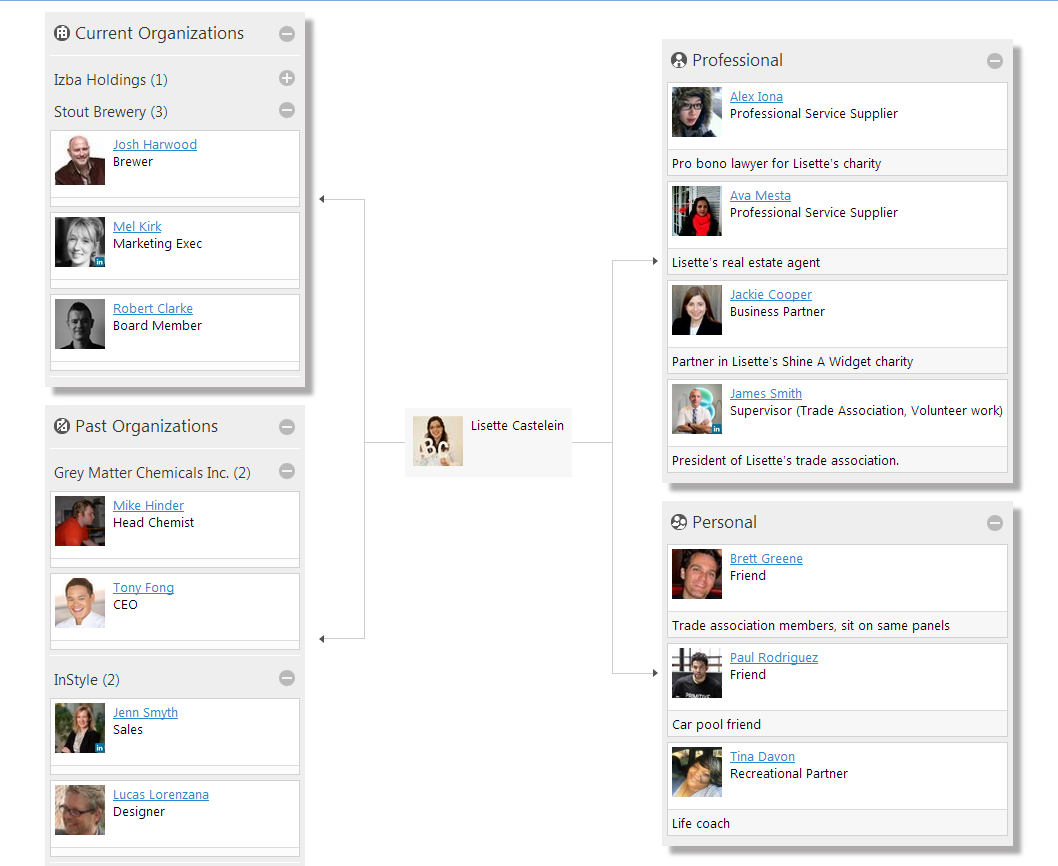
Task: Open Mel Kirk's profile link
Action: click(x=137, y=227)
